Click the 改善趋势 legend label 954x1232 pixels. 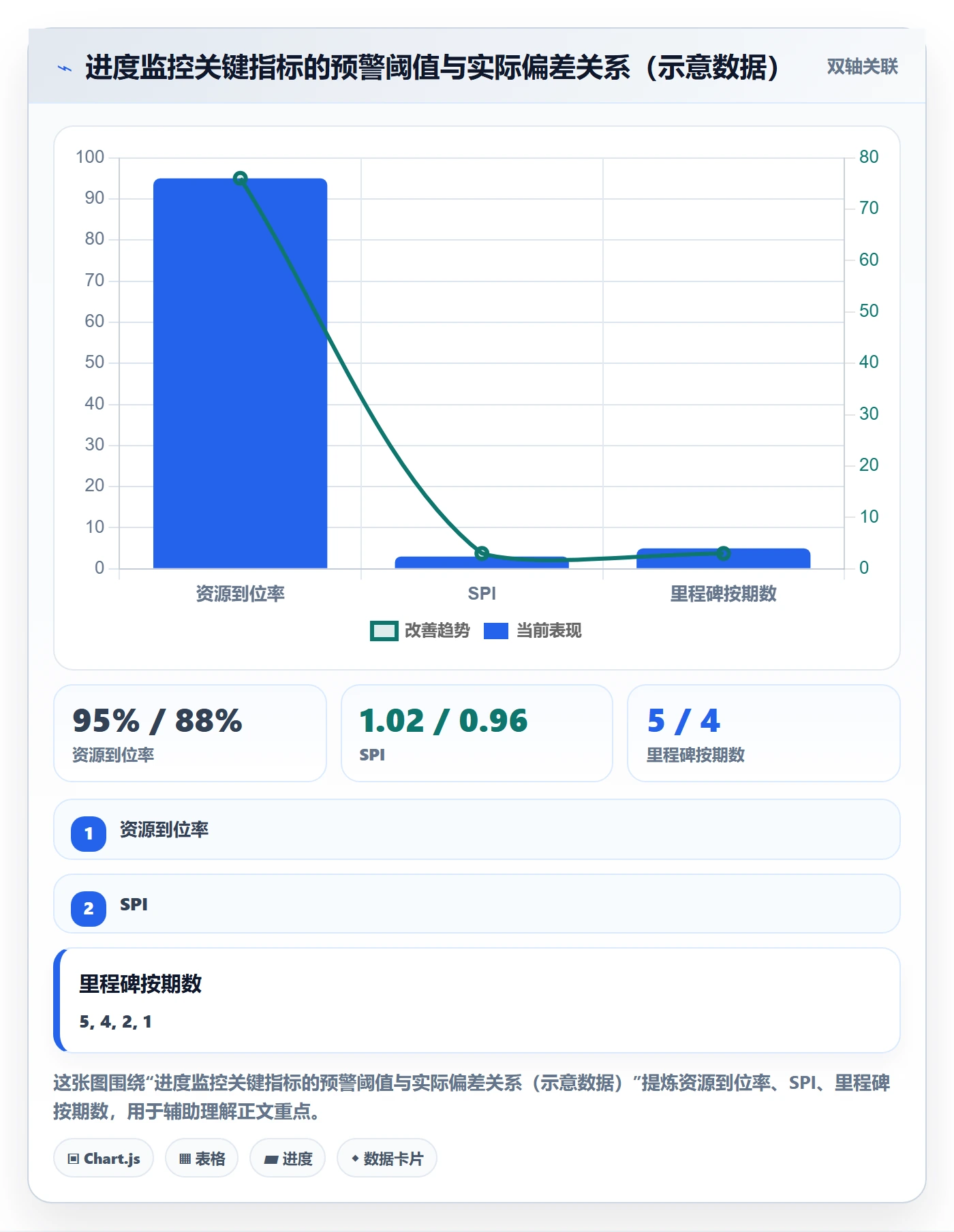[x=437, y=631]
